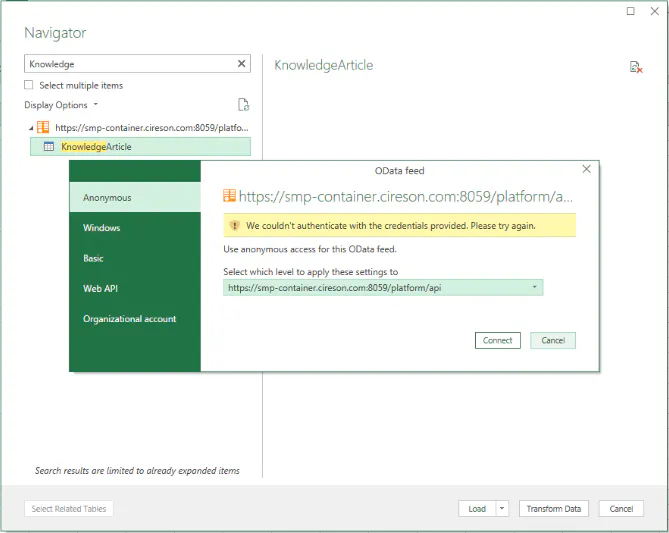Open the Display Options dropdown

[x=61, y=105]
